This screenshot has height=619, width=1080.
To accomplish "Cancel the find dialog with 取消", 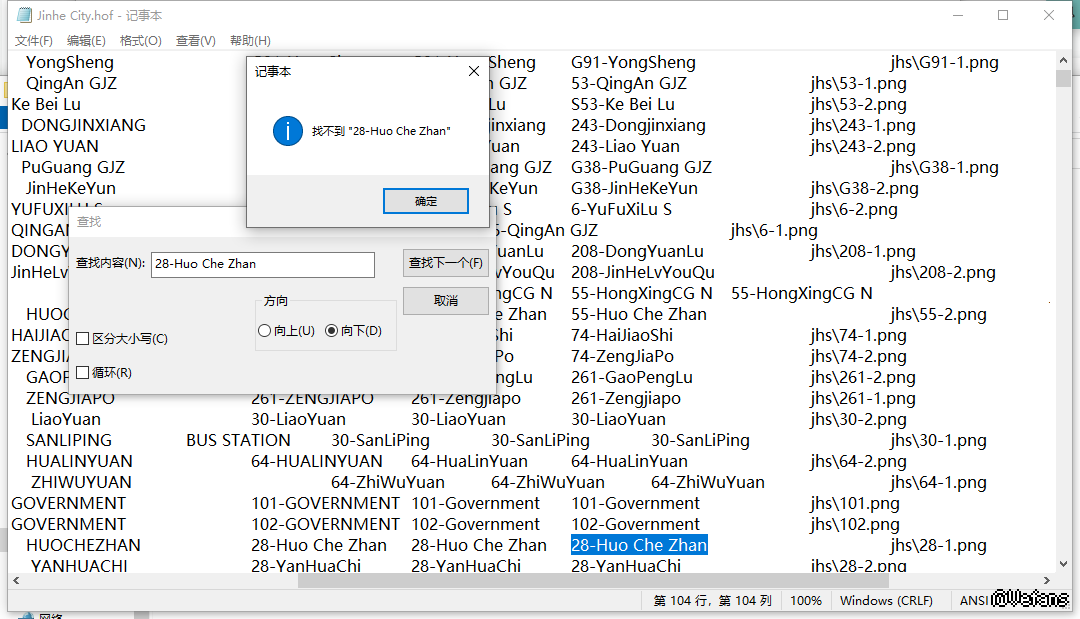I will click(x=446, y=301).
